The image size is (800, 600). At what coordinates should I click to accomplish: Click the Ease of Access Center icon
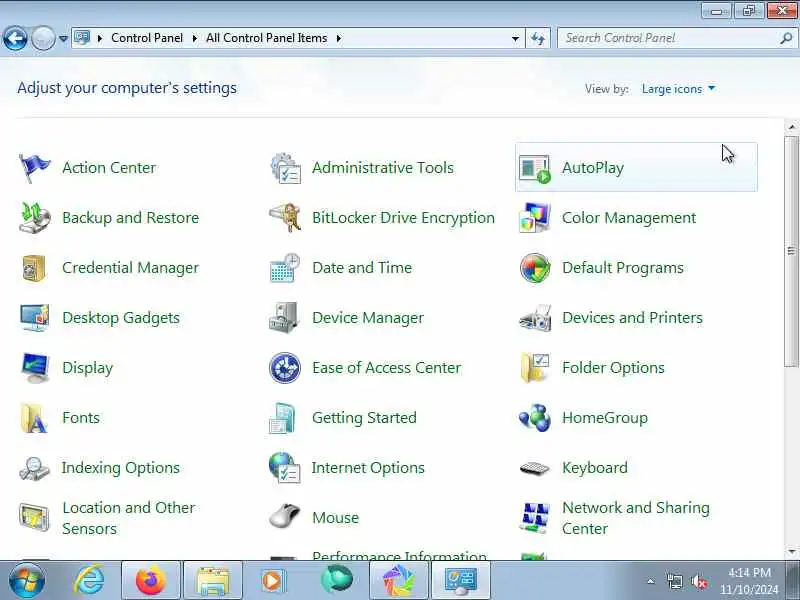click(x=285, y=368)
